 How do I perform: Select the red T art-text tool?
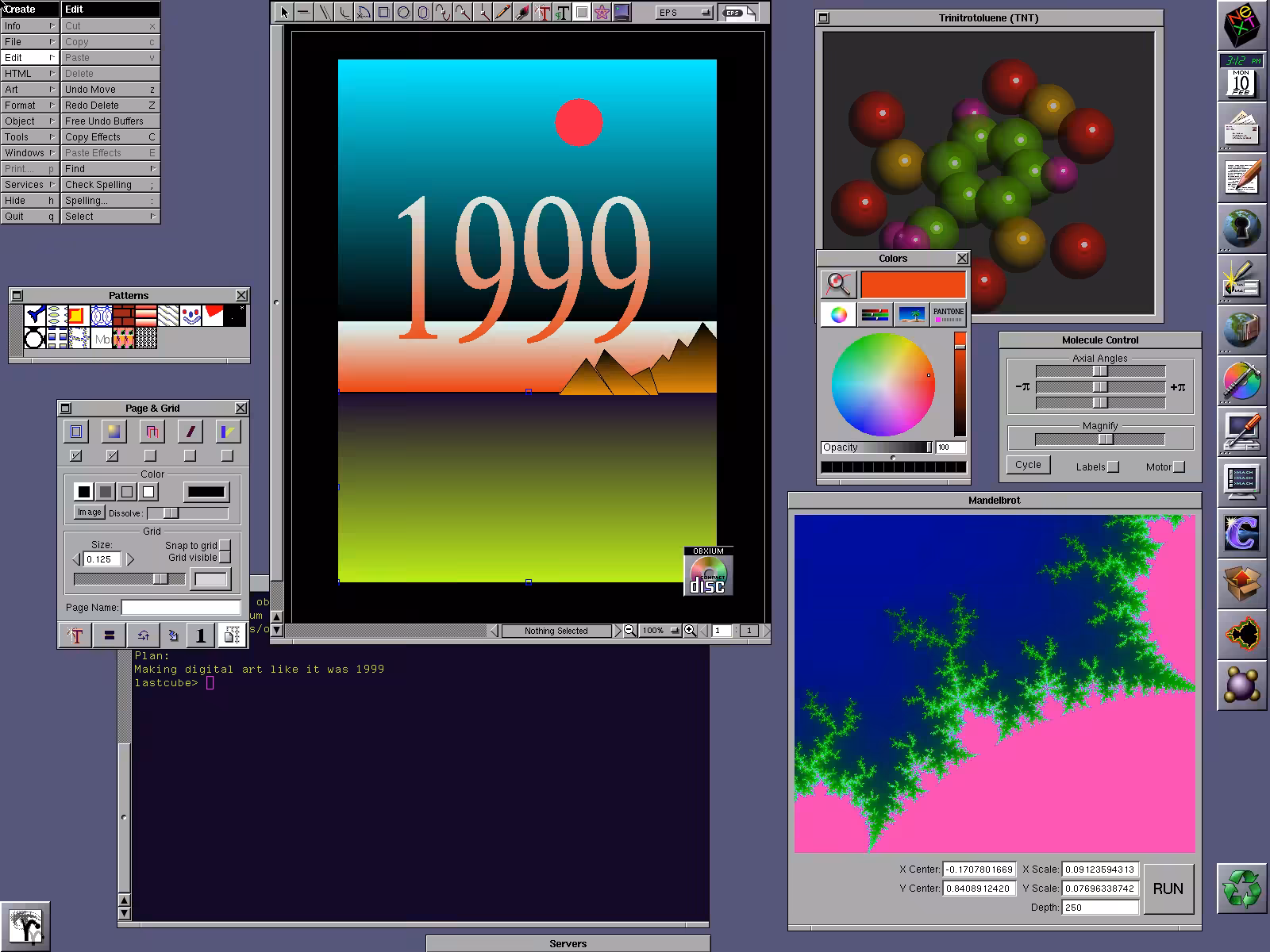point(542,12)
